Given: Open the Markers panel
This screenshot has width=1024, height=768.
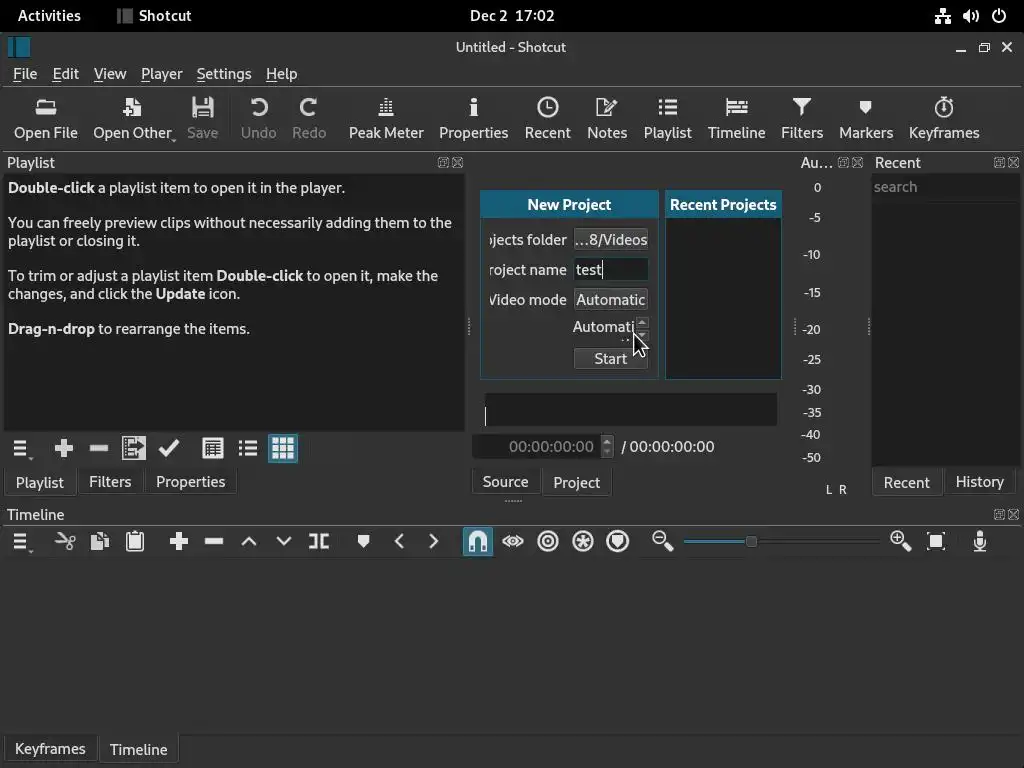Looking at the screenshot, I should point(866,118).
